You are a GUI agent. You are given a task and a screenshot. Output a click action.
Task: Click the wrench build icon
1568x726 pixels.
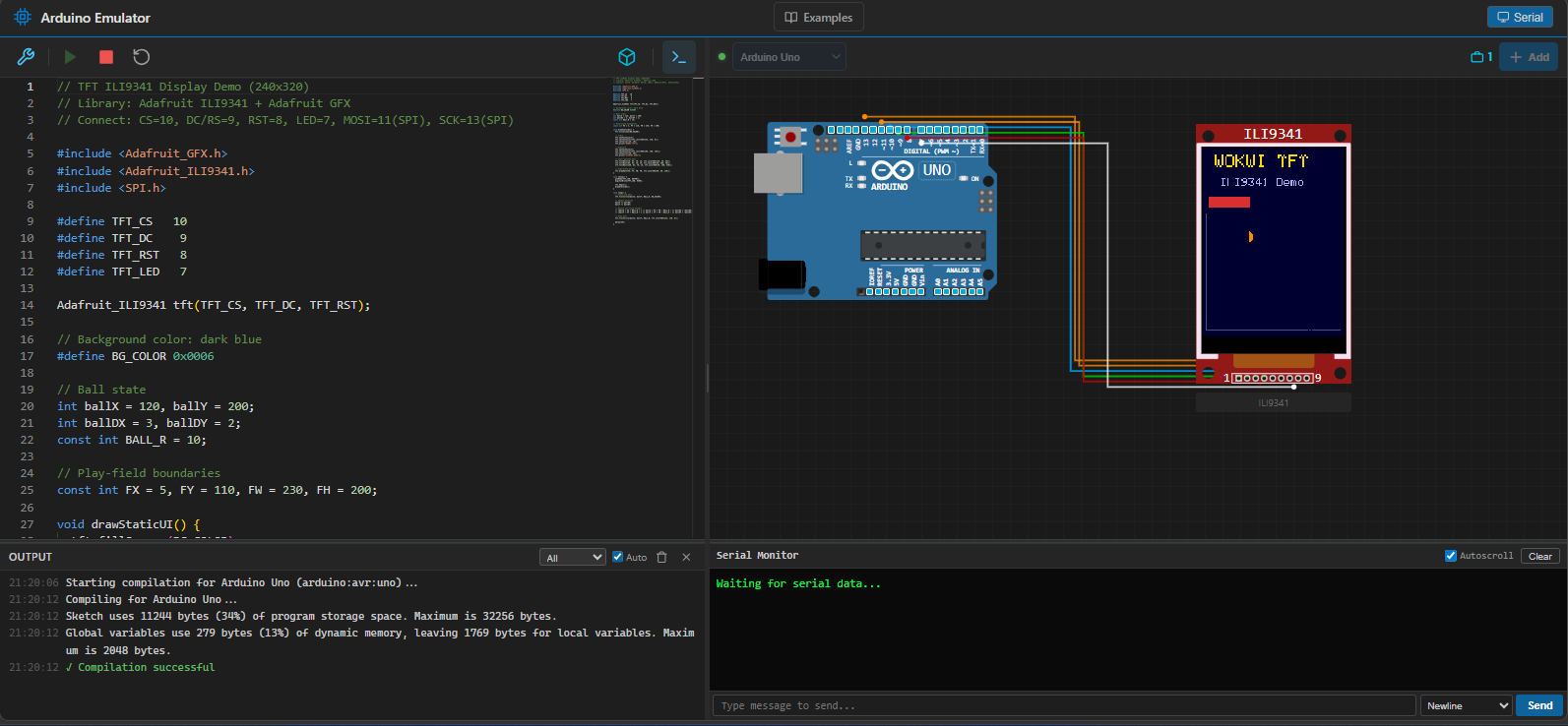(26, 57)
